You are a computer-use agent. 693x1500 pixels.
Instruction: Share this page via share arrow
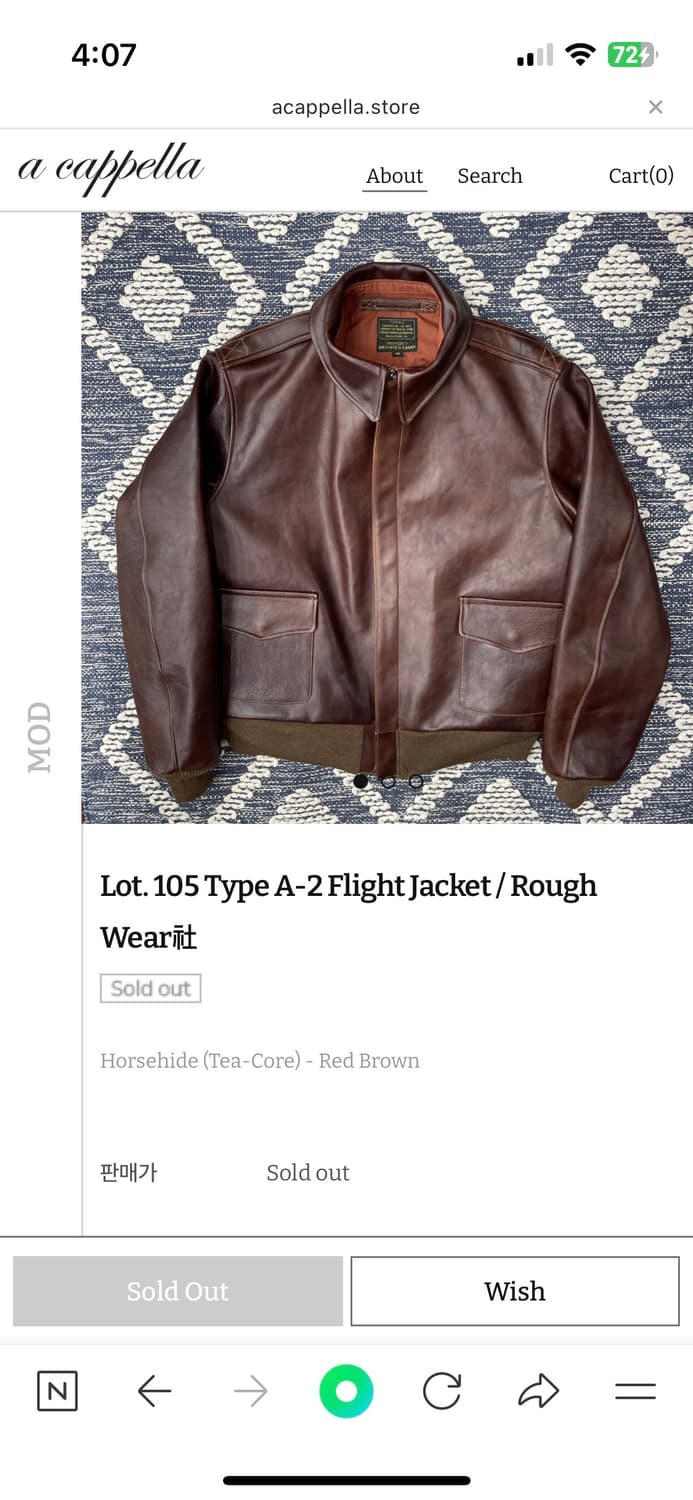click(538, 1391)
